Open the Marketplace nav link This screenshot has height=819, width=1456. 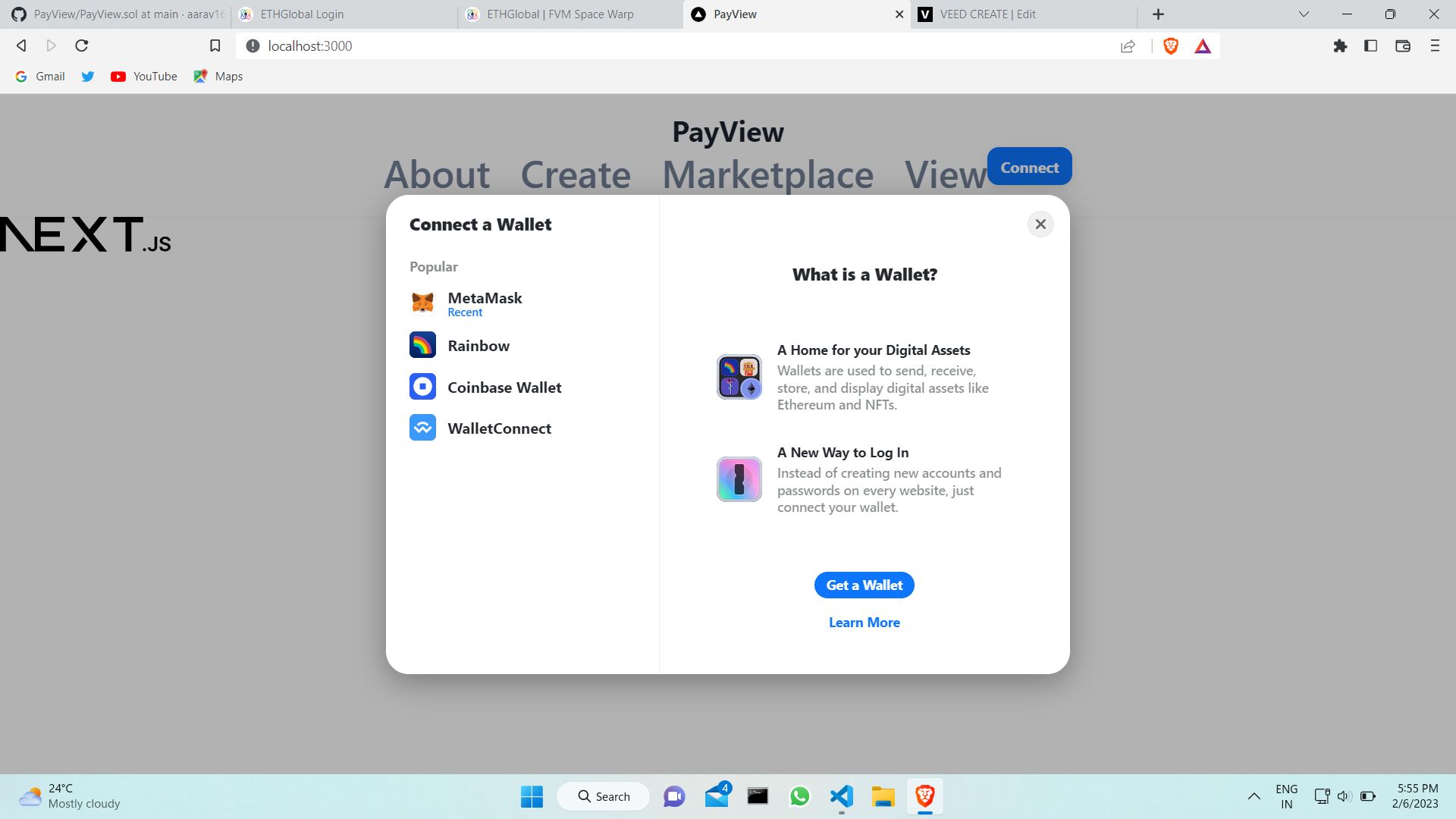[767, 174]
